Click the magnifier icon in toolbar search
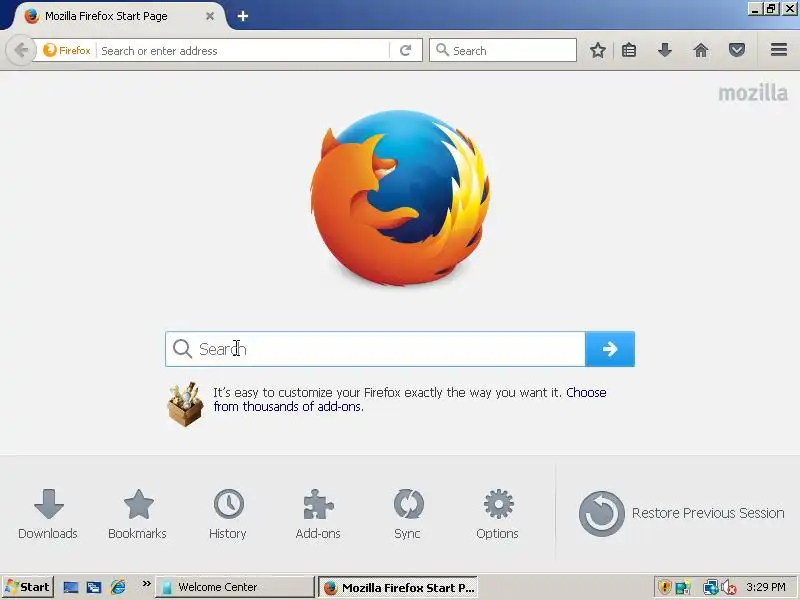This screenshot has width=800, height=600. tap(442, 50)
